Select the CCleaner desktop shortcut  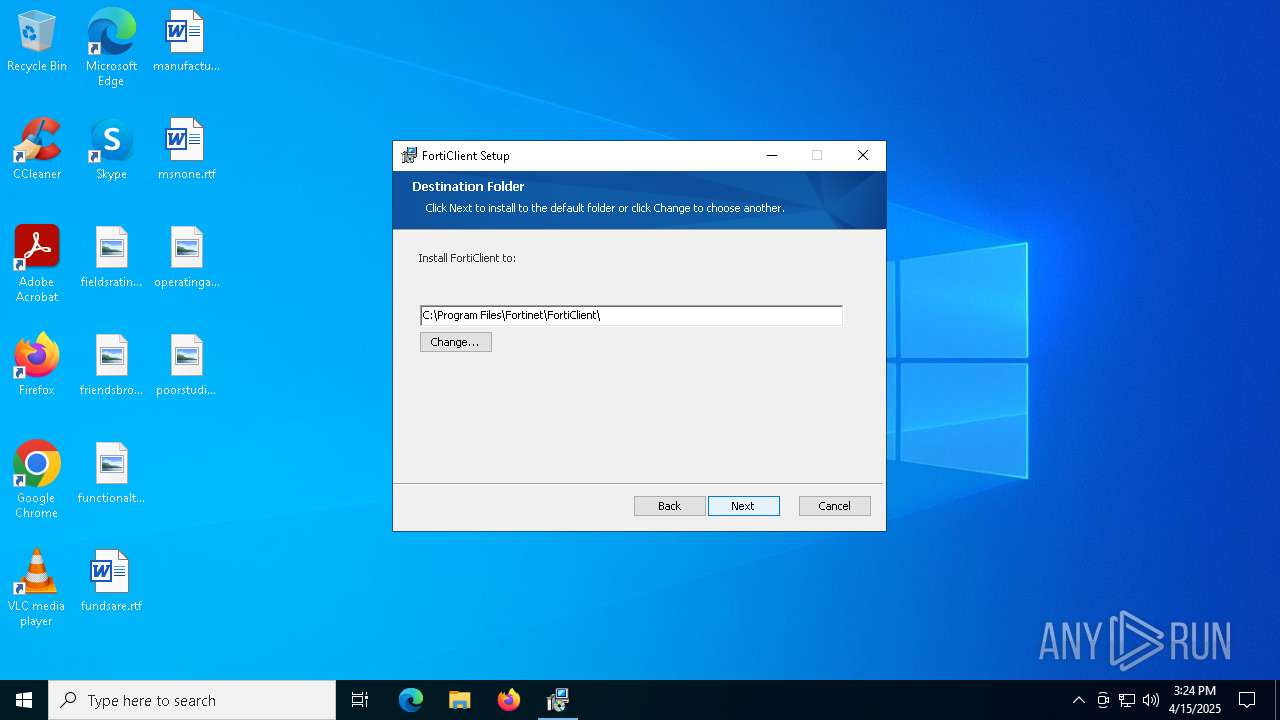[x=37, y=149]
